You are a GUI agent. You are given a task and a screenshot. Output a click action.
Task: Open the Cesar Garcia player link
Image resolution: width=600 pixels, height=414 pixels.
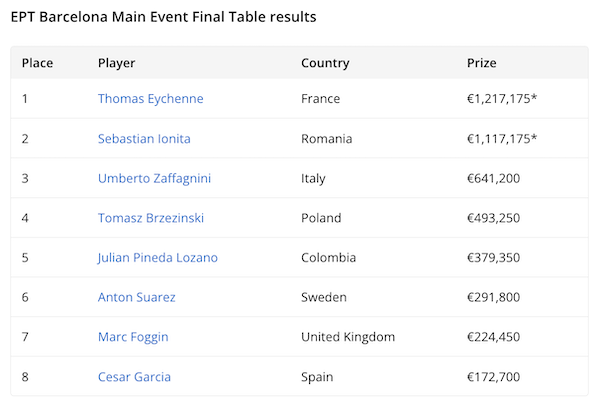pos(134,377)
